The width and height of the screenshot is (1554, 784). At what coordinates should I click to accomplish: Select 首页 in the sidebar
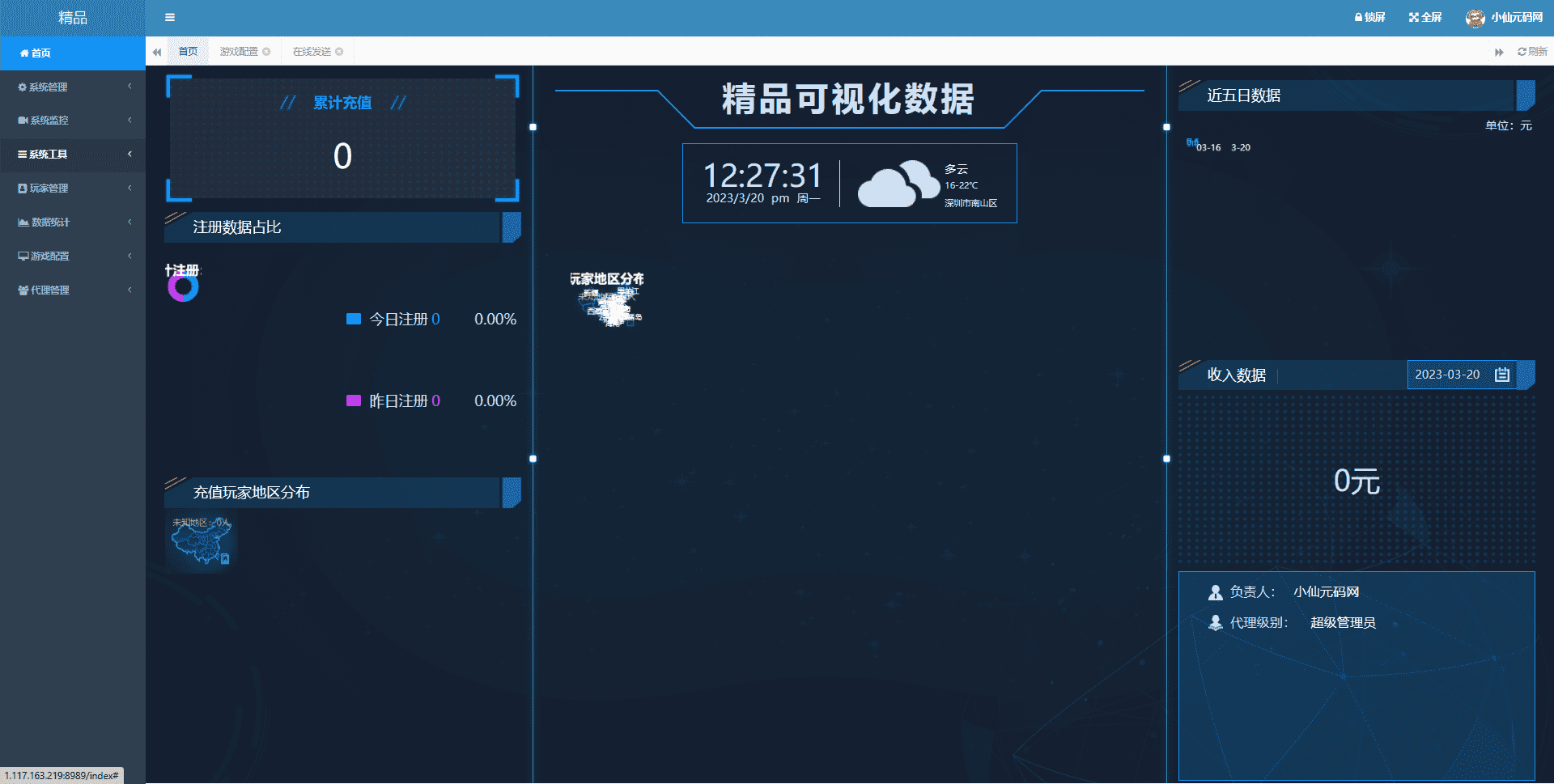pos(73,53)
